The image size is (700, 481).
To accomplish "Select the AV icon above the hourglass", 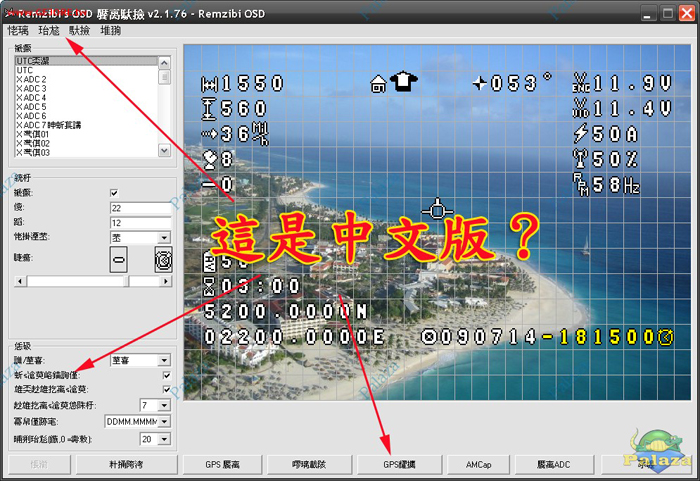I will pyautogui.click(x=209, y=262).
